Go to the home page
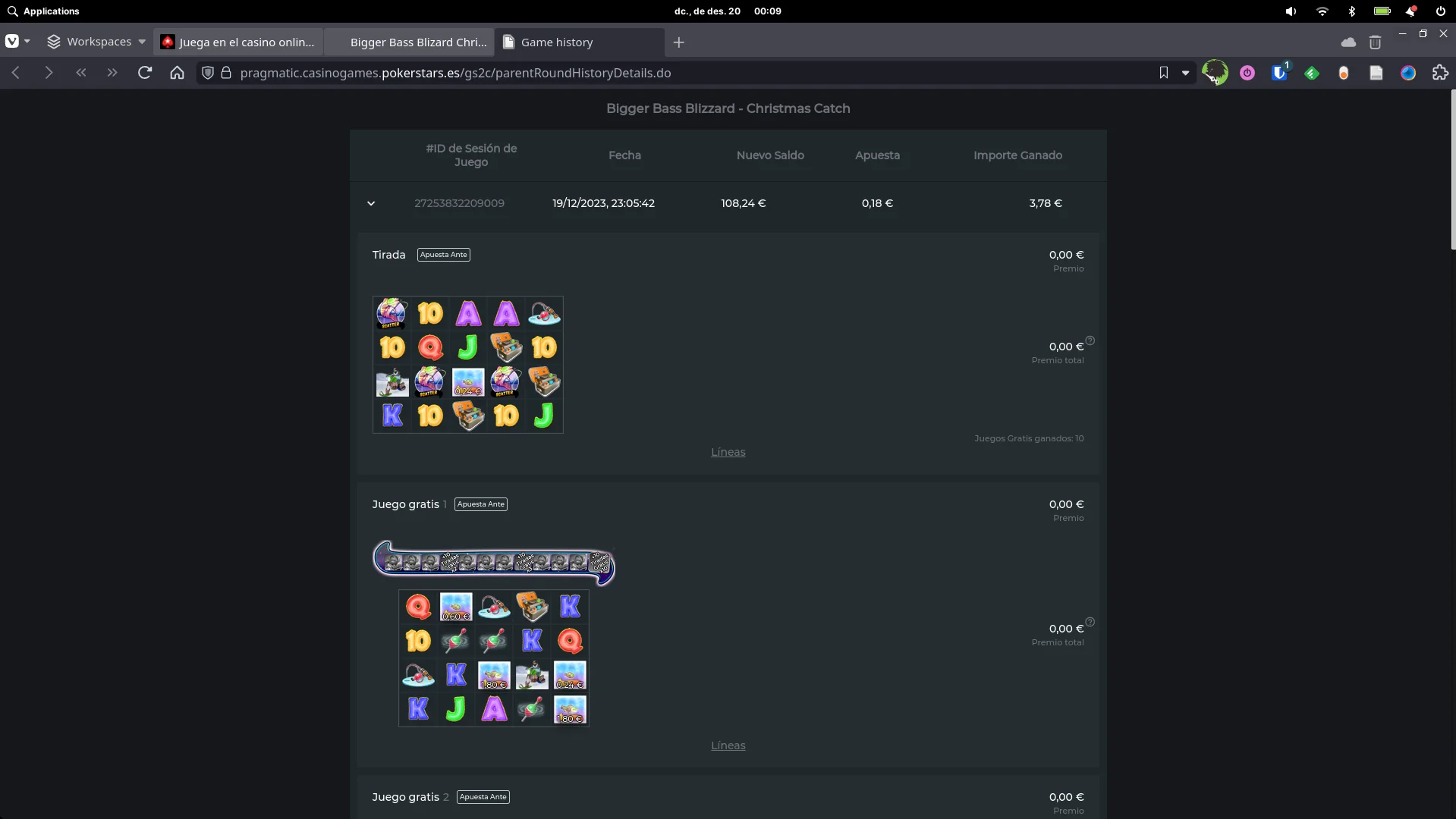 (177, 73)
